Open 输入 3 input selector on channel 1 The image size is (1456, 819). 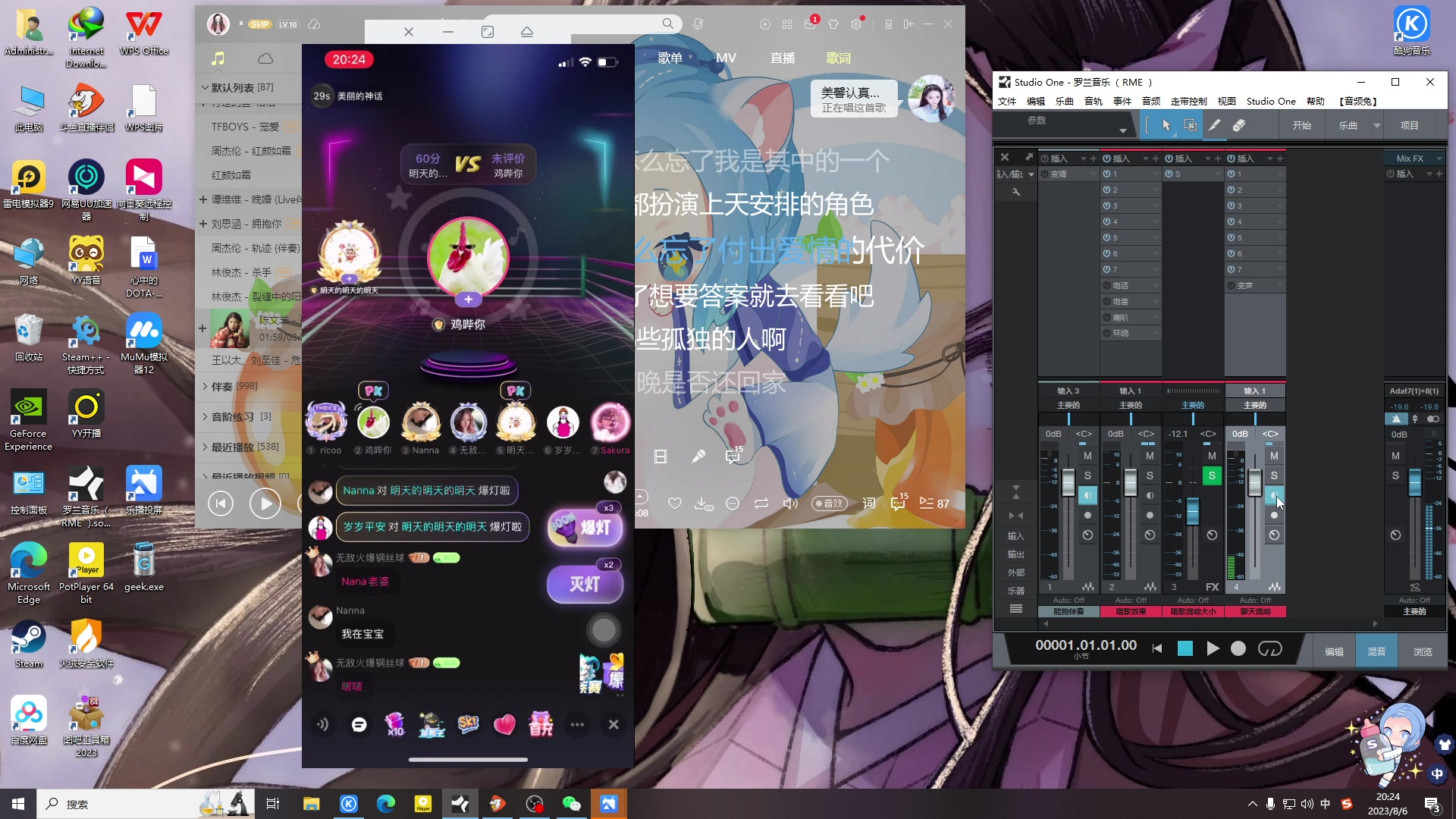pyautogui.click(x=1068, y=391)
